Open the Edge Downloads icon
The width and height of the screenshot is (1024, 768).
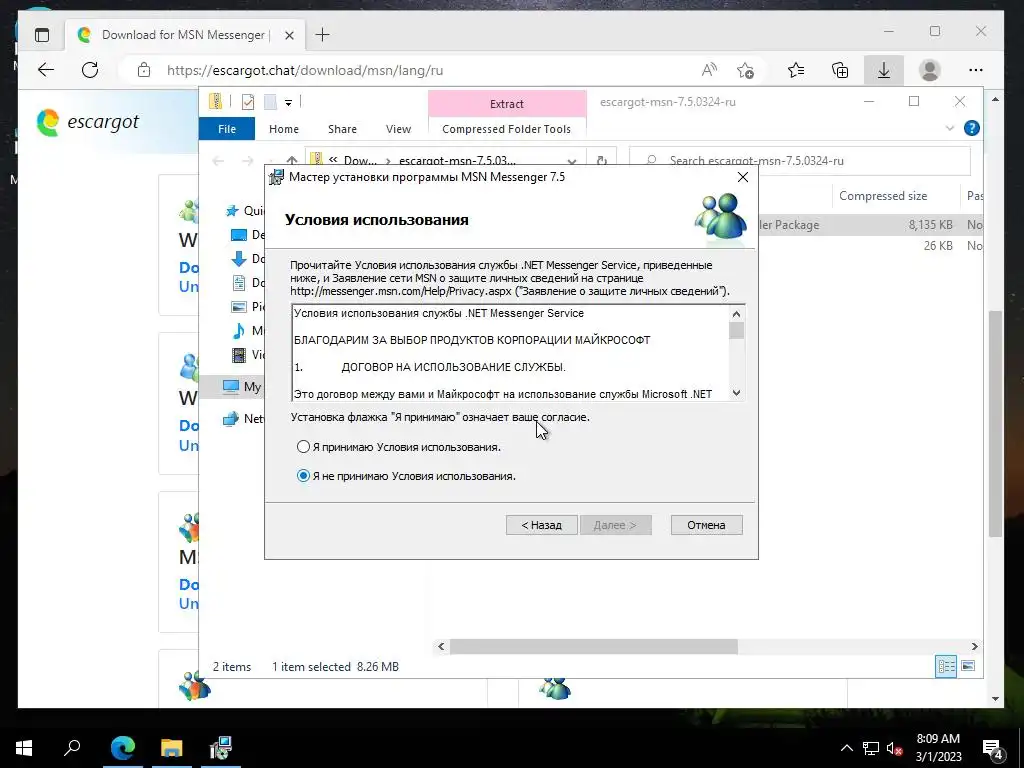click(884, 70)
